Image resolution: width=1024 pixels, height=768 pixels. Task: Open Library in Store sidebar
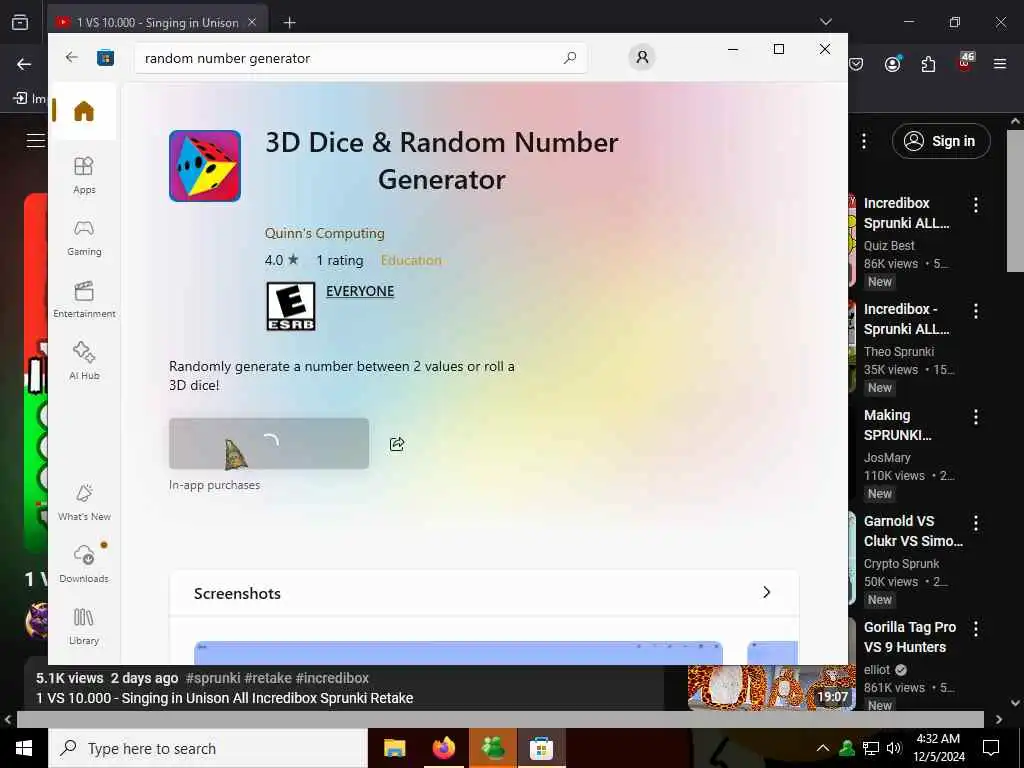pos(84,626)
